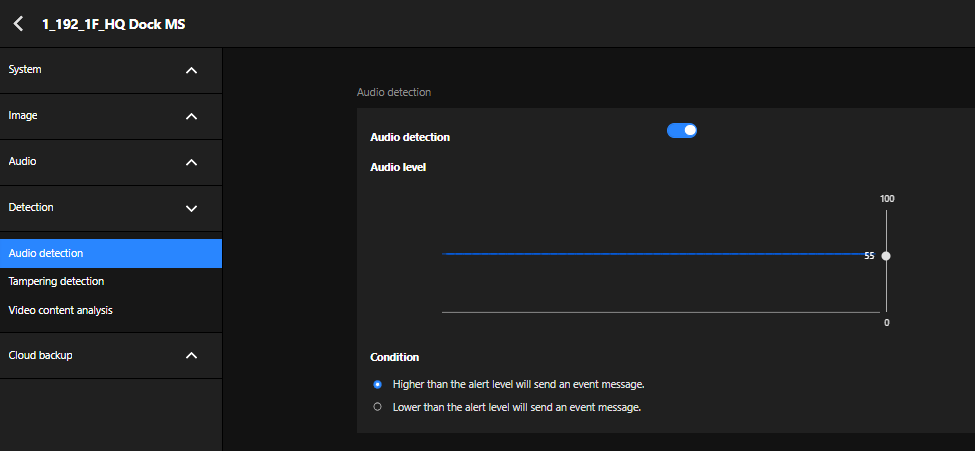Click the Cloud backup section label
975x451 pixels.
coord(40,355)
